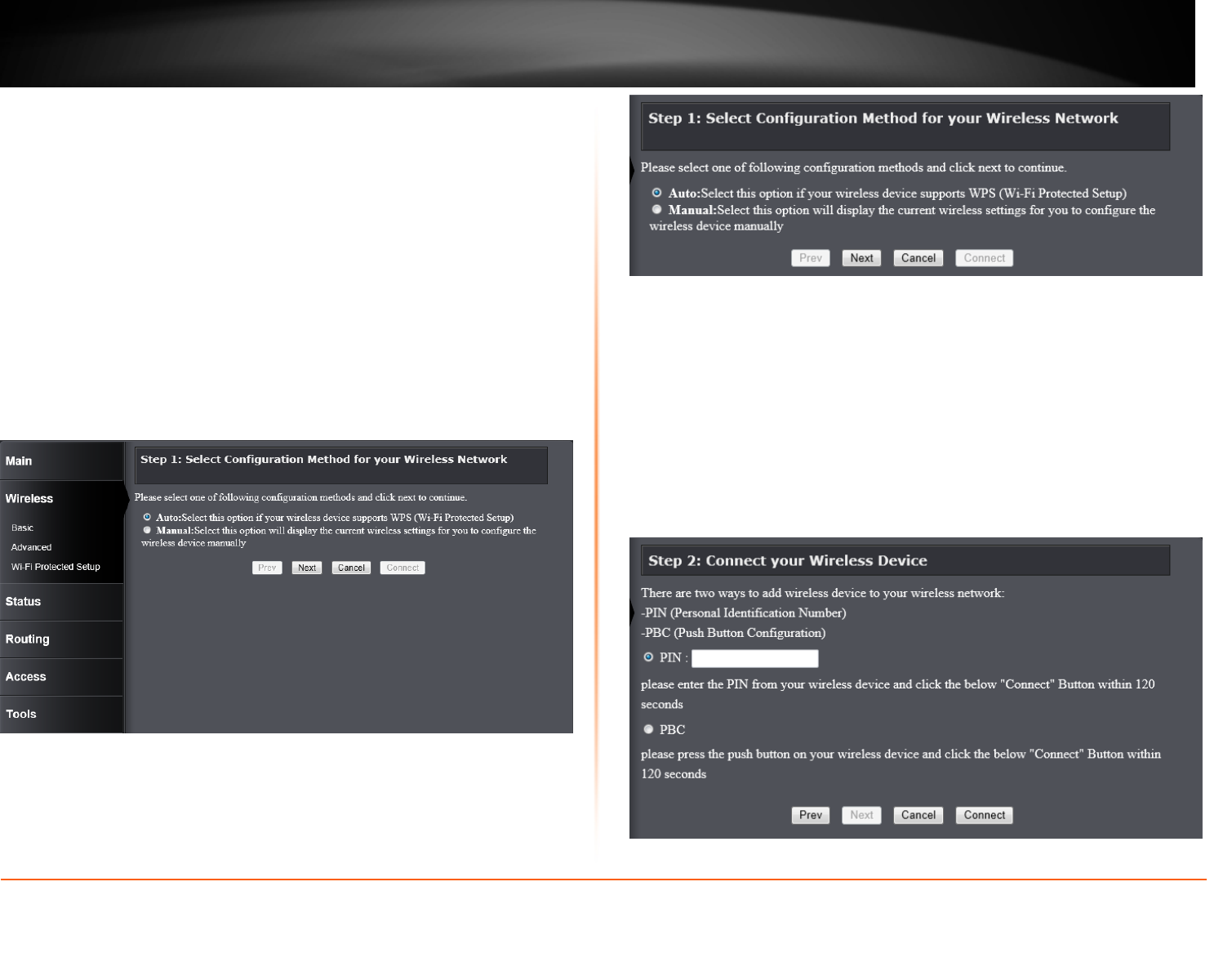Select the Manual radio button beside the sidebar menu
The image size is (1232, 953).
(x=147, y=531)
